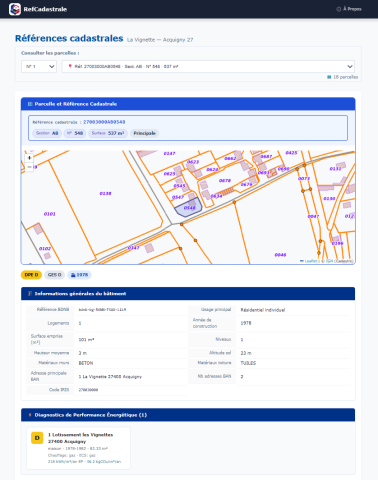Click parcel 0687 label on the map
The image size is (378, 480).
[x=266, y=156]
